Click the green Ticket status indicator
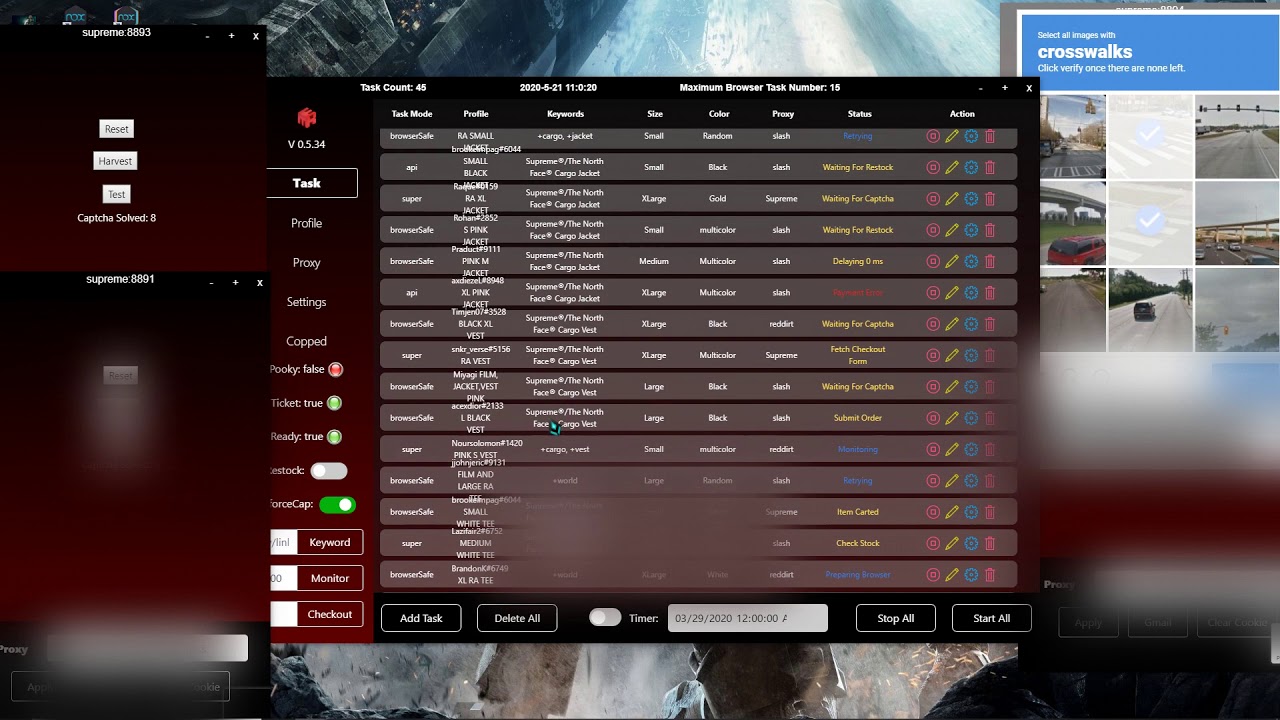Image resolution: width=1280 pixels, height=720 pixels. [x=334, y=403]
